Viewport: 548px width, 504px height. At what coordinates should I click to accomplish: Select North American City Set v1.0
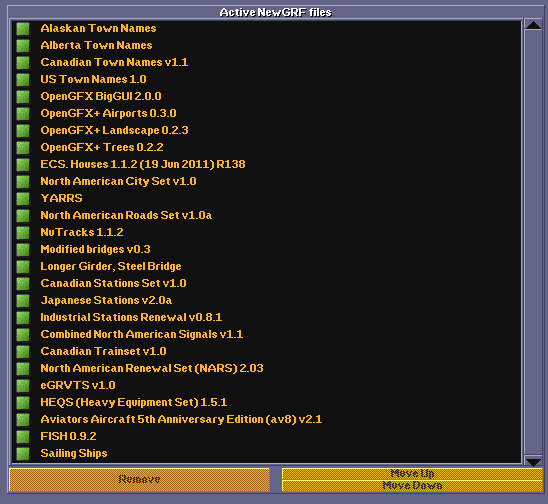[266, 181]
